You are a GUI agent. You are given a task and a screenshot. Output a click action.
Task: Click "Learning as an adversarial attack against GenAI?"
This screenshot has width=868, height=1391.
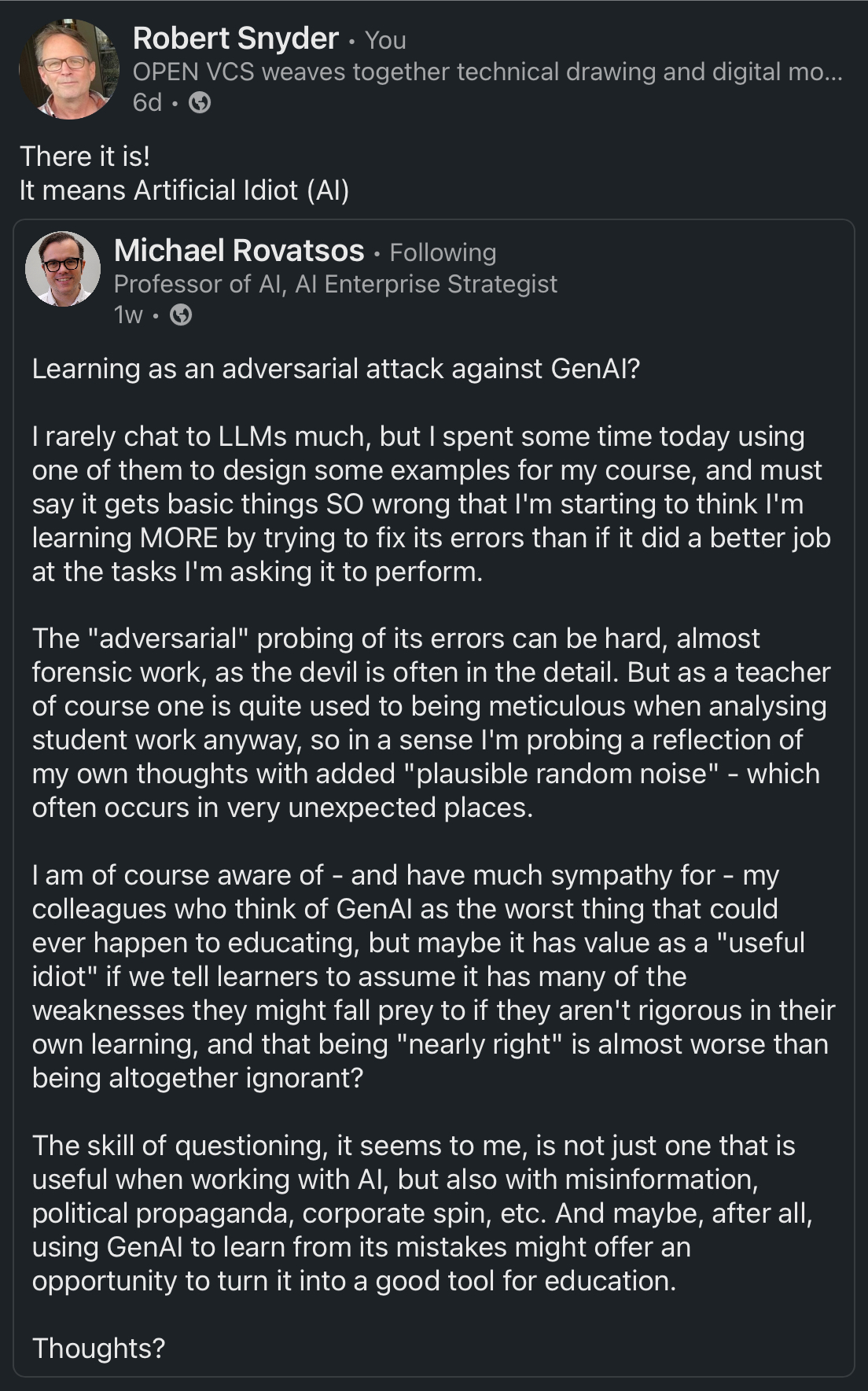coord(336,368)
